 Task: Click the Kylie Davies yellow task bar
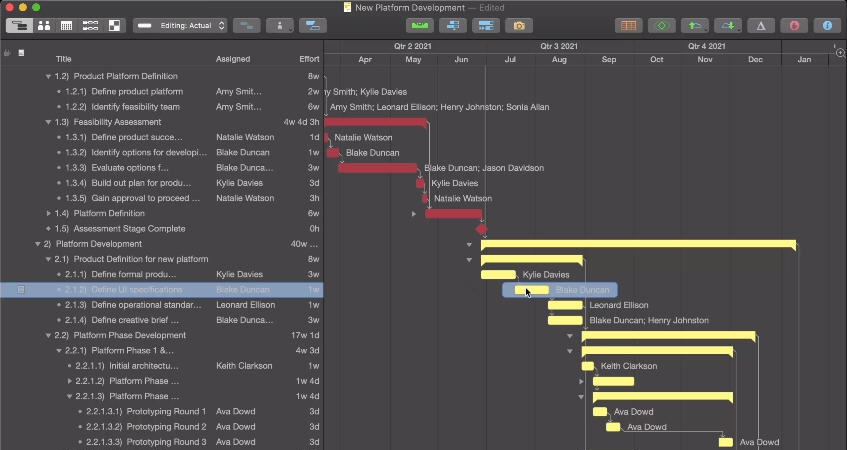click(498, 274)
